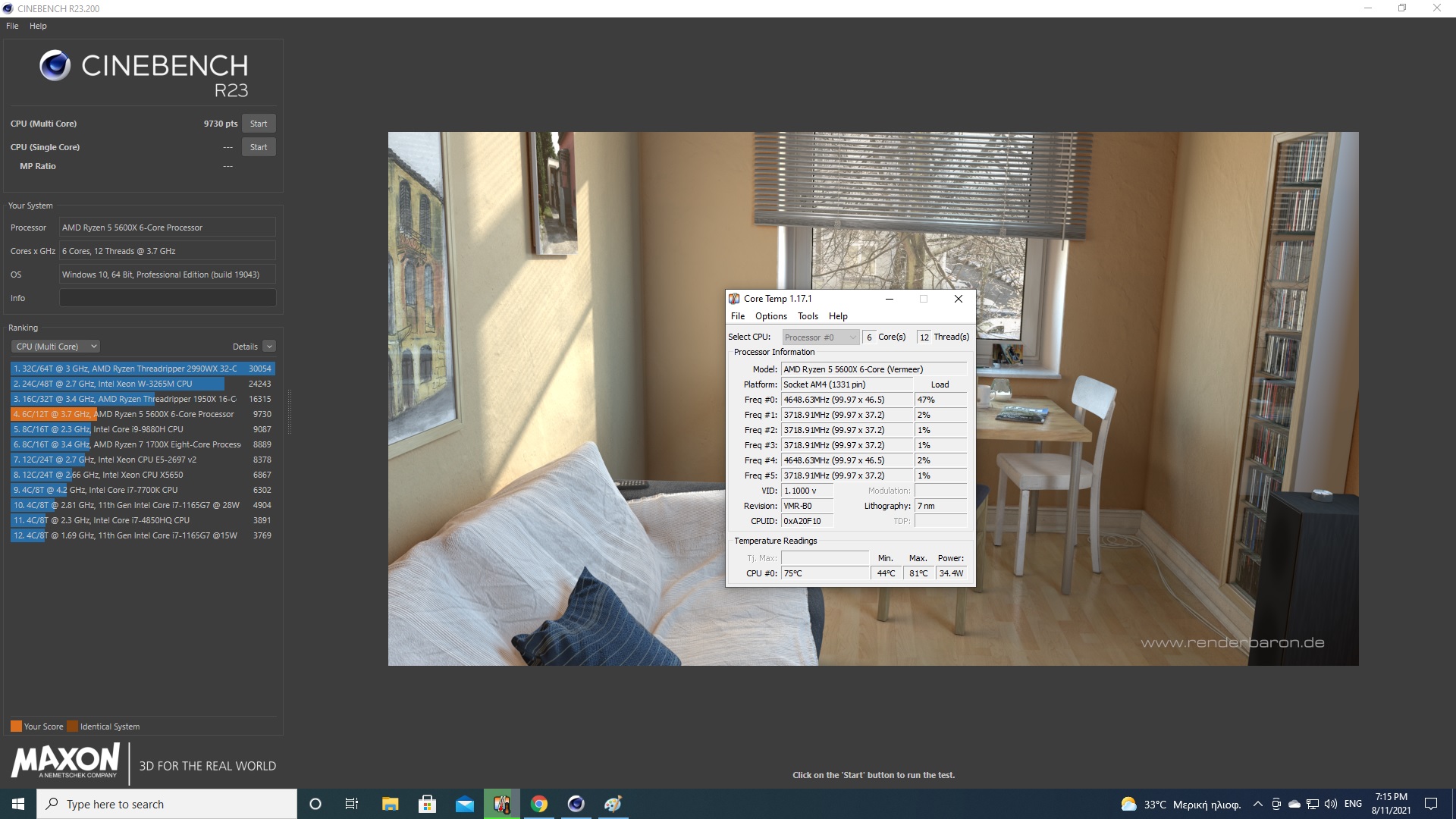Close the Core Temp window
This screenshot has height=819, width=1456.
click(x=959, y=299)
